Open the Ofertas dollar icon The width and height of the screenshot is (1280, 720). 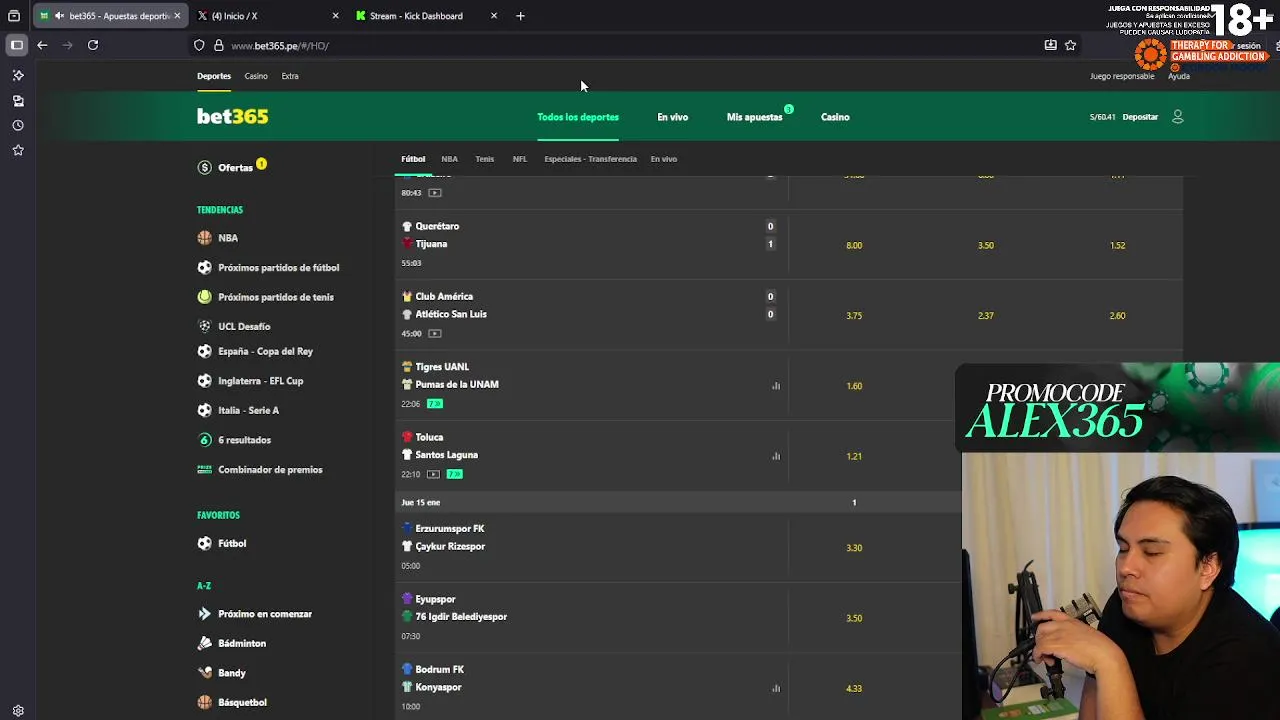[205, 168]
